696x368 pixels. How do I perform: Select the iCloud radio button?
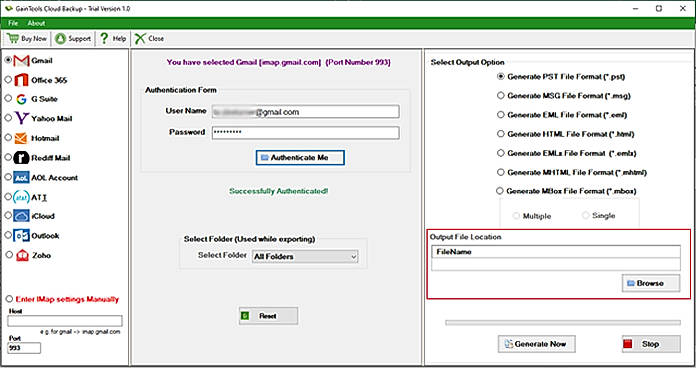pos(8,215)
